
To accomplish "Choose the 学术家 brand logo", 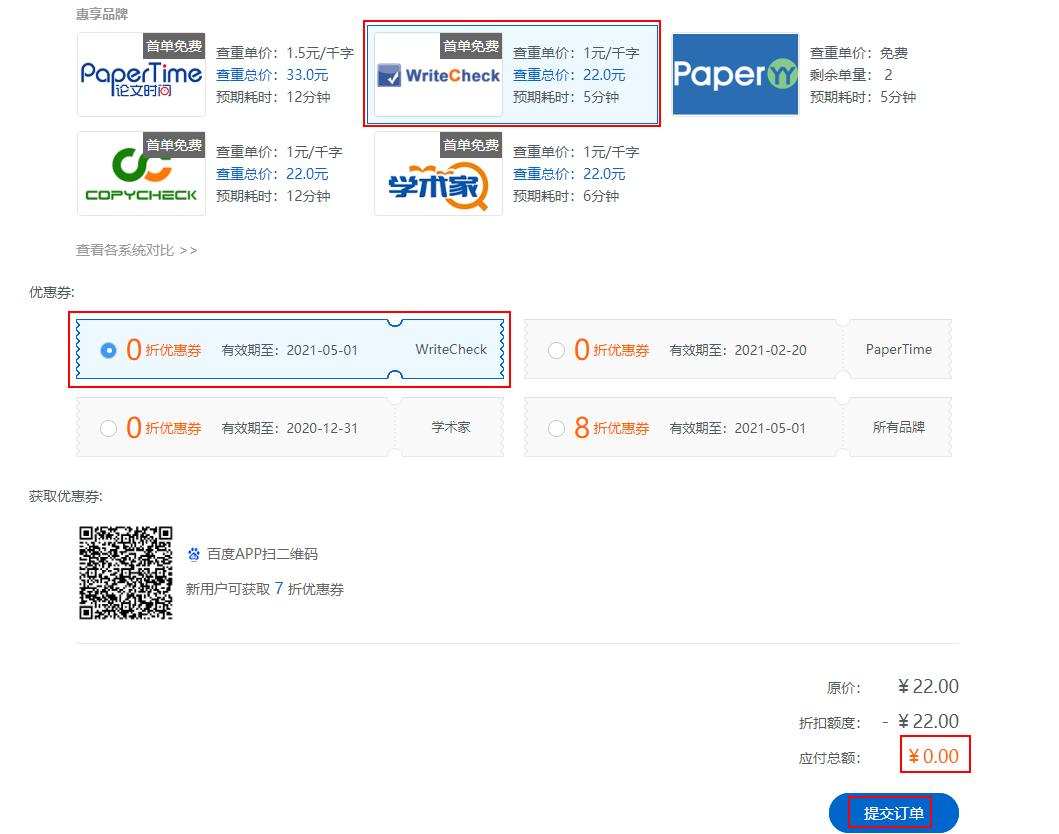I will coord(438,174).
